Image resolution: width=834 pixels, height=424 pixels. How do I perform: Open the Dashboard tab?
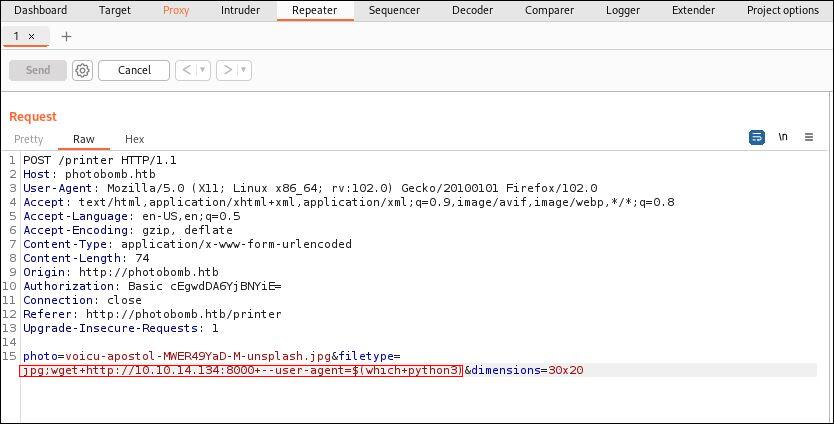point(40,10)
